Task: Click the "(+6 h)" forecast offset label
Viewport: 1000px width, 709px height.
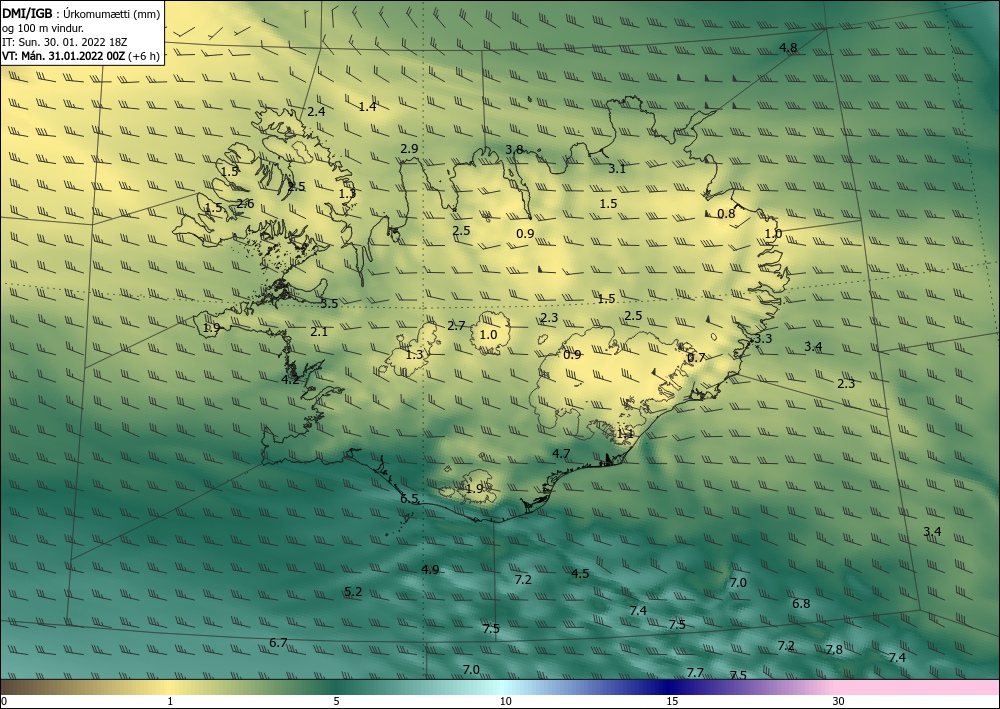Action: (143, 56)
